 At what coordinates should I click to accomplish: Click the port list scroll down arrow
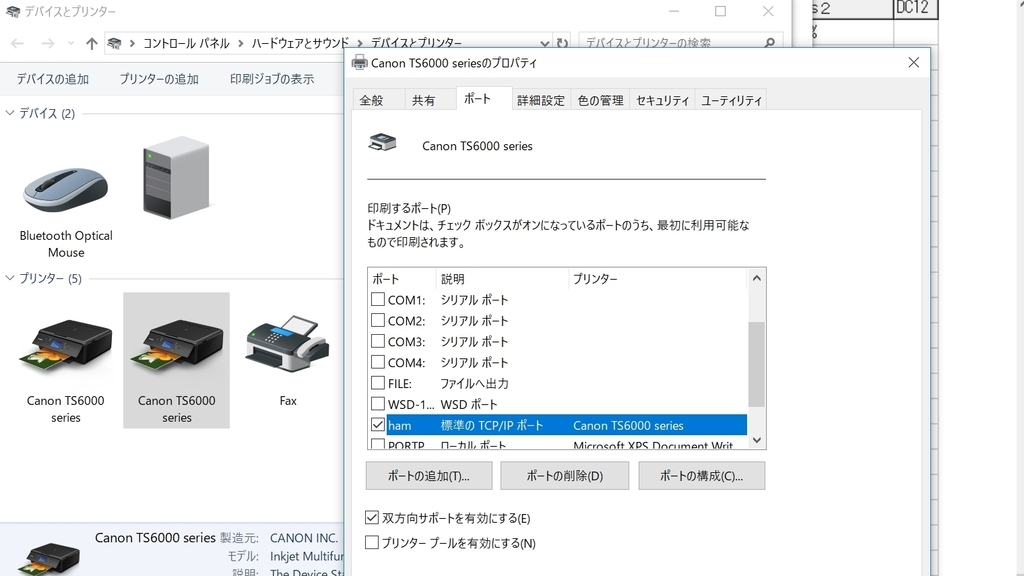tap(756, 440)
